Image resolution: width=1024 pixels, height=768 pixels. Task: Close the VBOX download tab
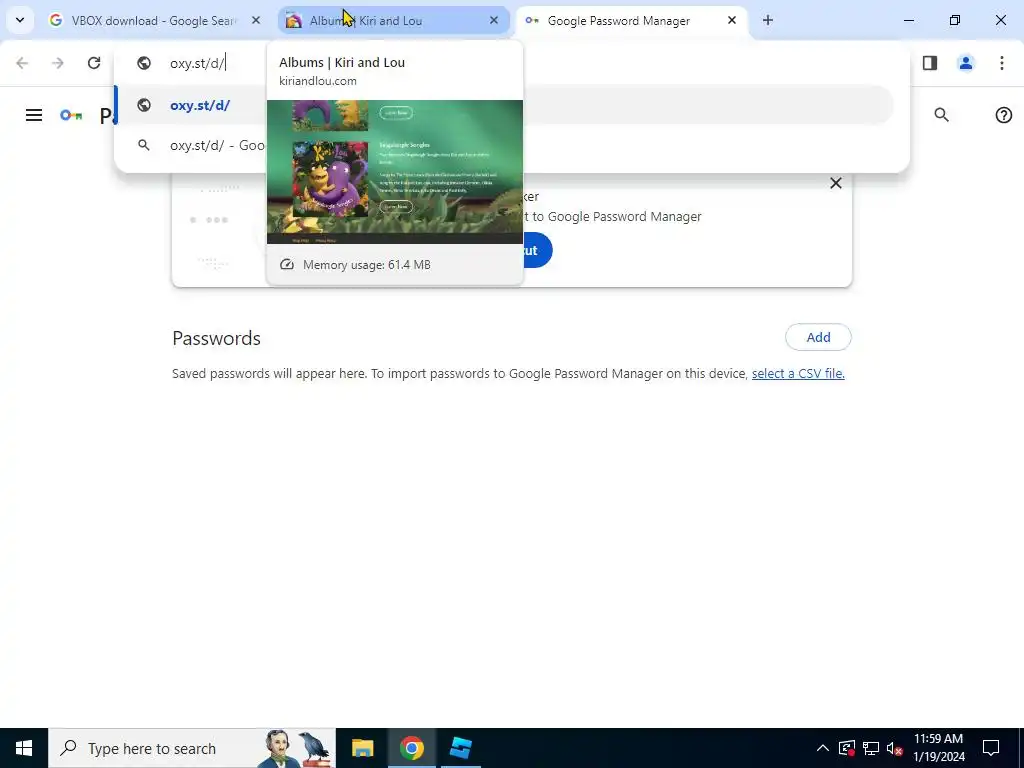click(x=256, y=21)
